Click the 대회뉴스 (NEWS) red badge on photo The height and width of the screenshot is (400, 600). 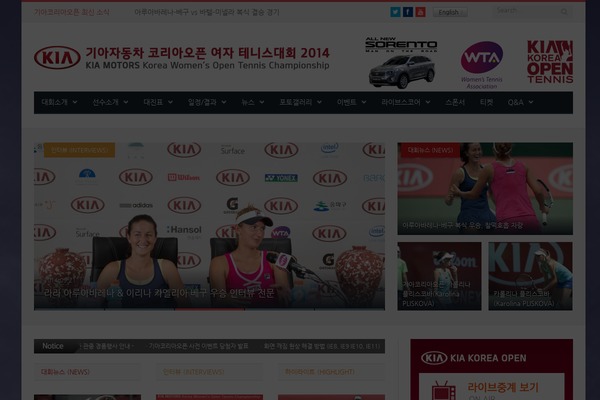coord(430,150)
